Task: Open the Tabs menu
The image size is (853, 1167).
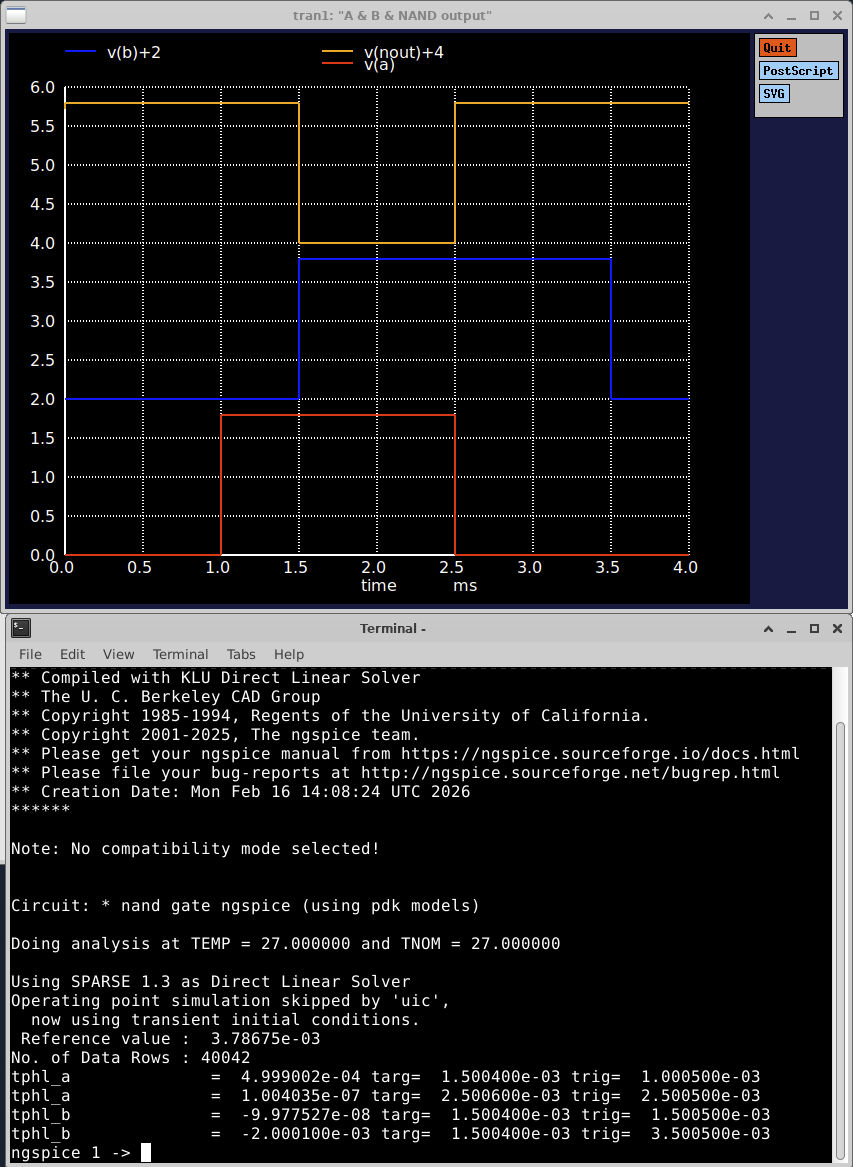Action: 240,654
